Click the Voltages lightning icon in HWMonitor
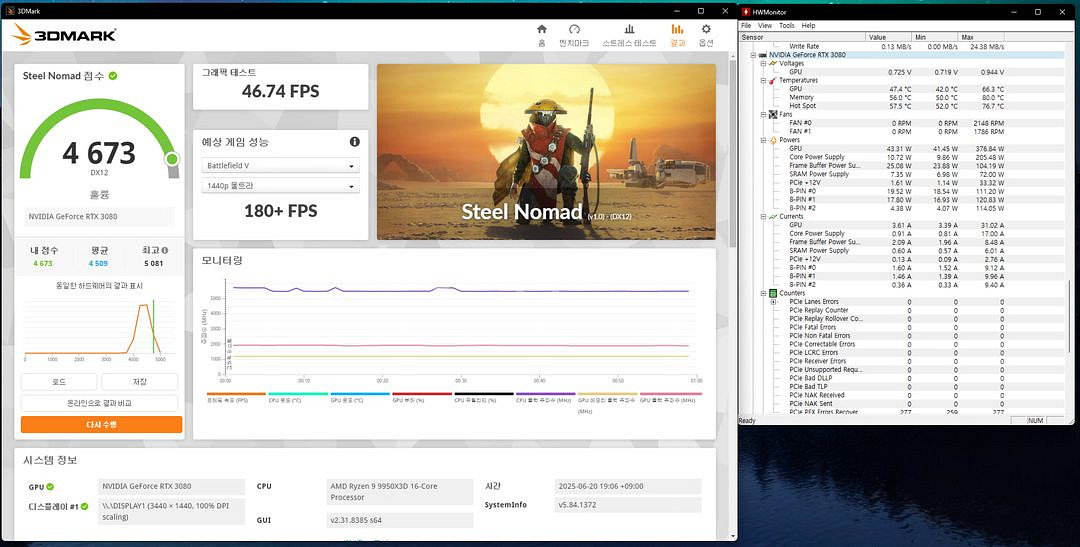 (773, 63)
